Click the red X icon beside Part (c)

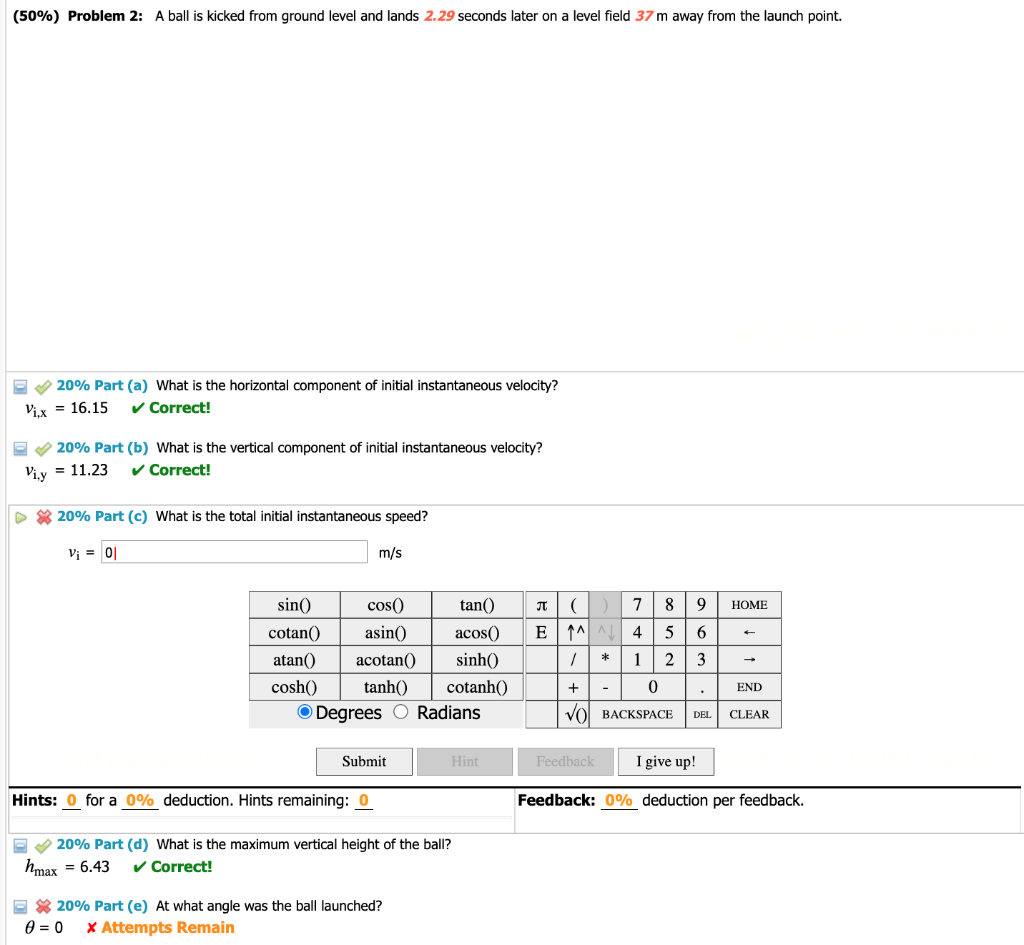[x=42, y=516]
